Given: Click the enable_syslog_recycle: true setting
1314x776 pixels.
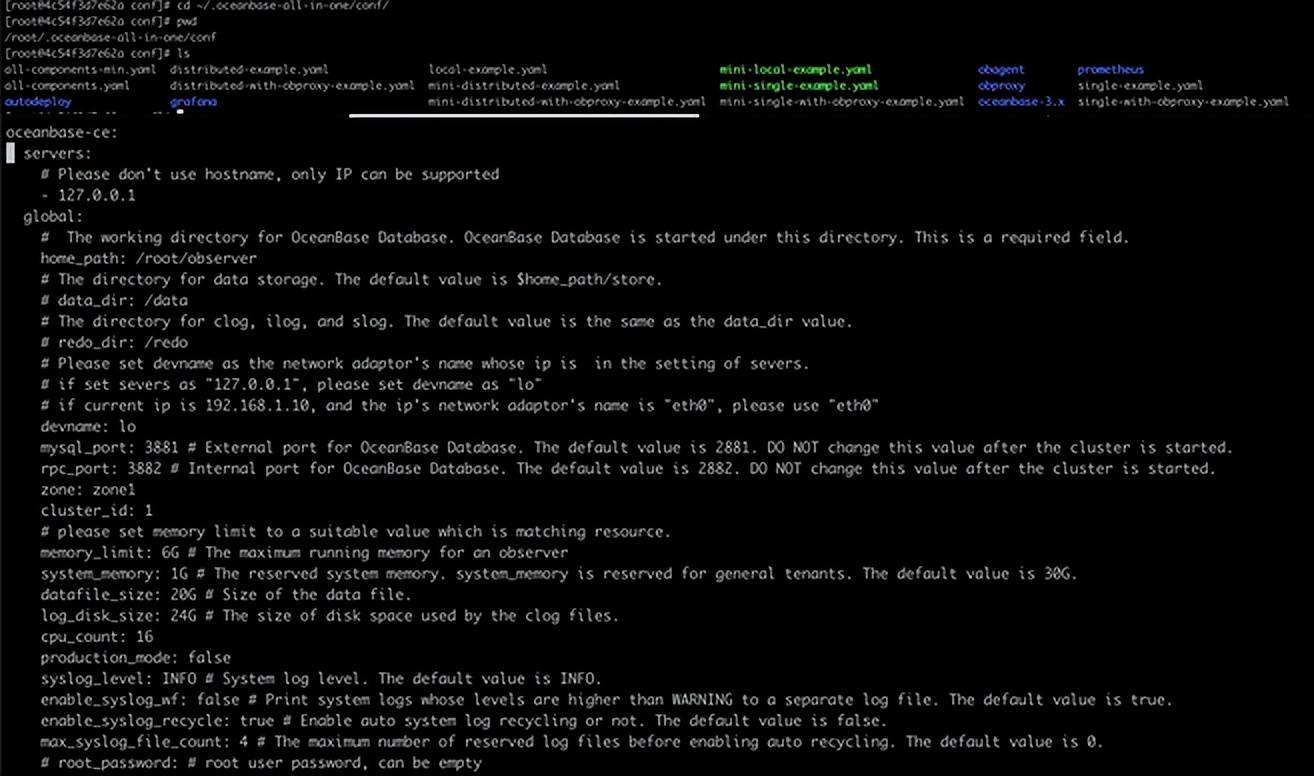Looking at the screenshot, I should 157,720.
